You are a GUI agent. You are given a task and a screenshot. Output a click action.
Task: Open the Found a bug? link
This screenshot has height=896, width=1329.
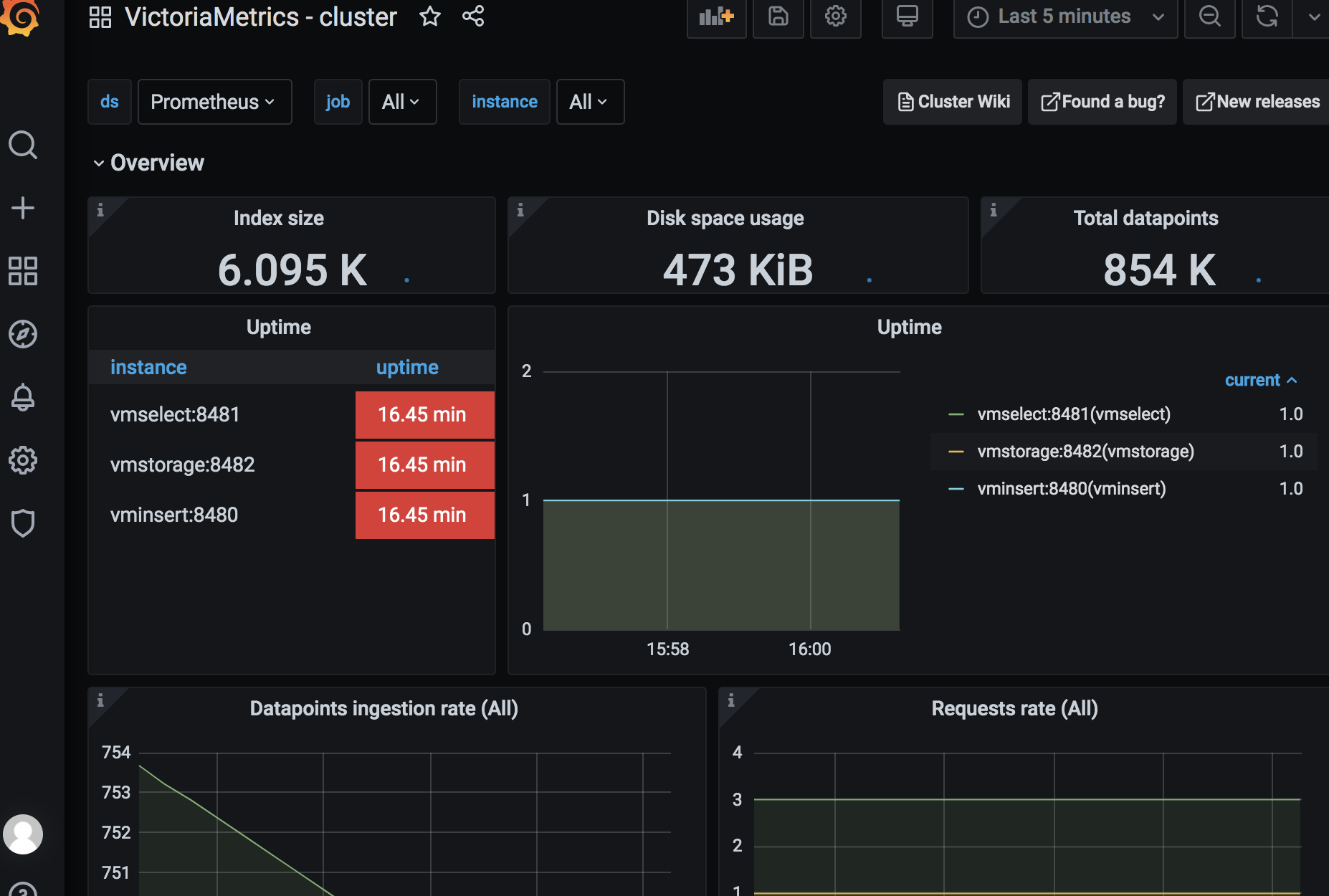pos(1102,102)
